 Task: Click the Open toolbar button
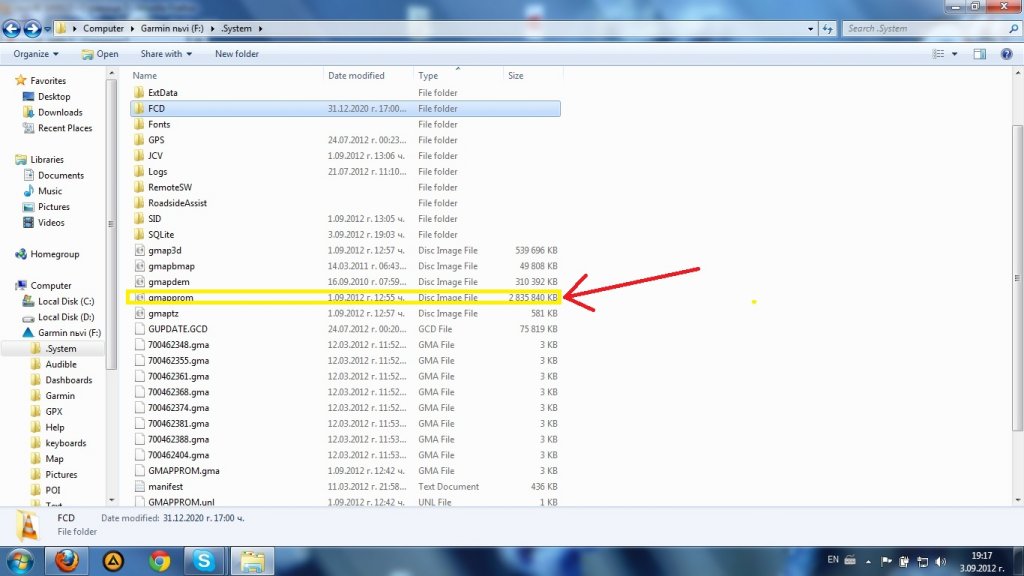tap(101, 54)
